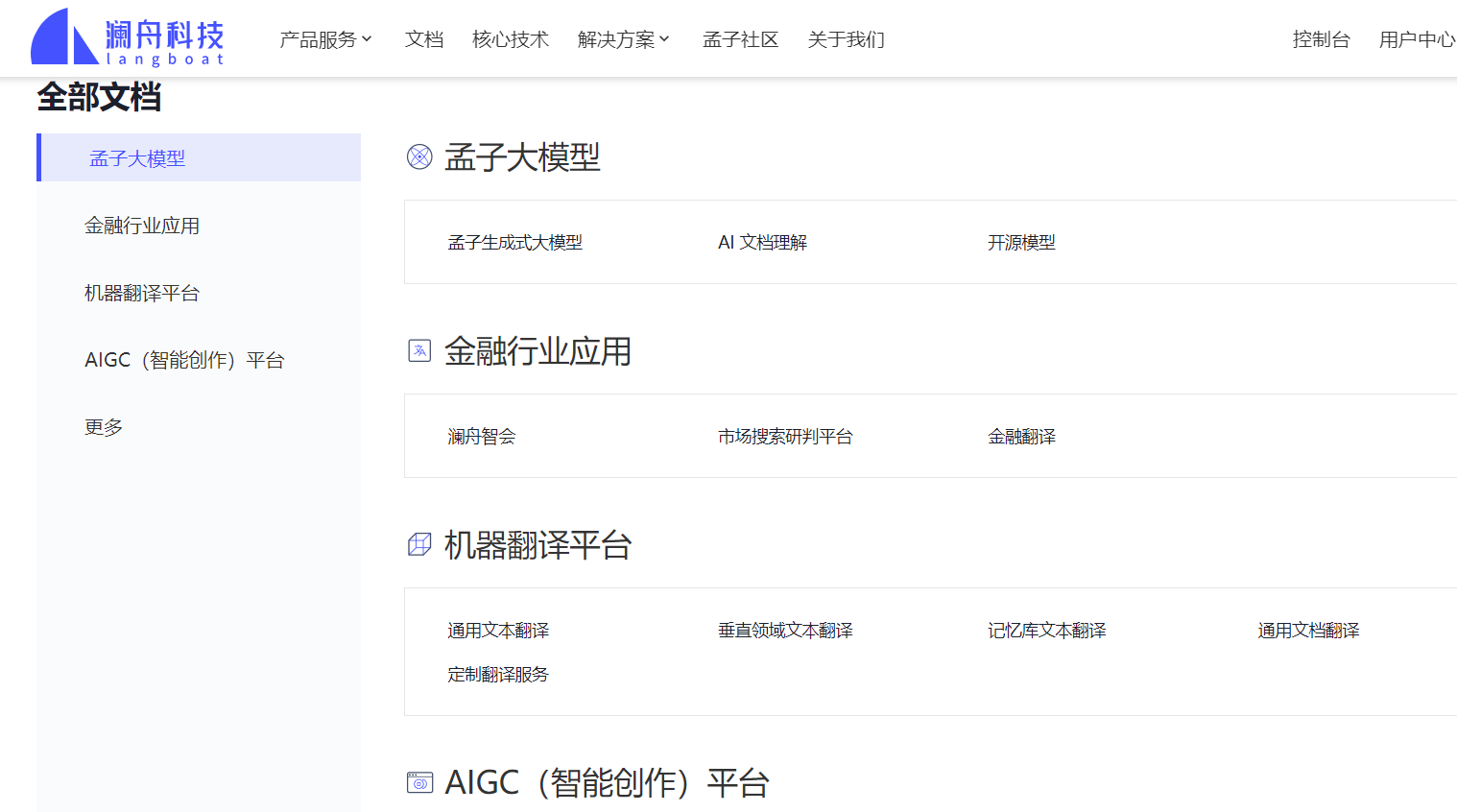Click the icon beside AIGC（智能创作）平台 heading
The width and height of the screenshot is (1457, 812).
pyautogui.click(x=419, y=782)
